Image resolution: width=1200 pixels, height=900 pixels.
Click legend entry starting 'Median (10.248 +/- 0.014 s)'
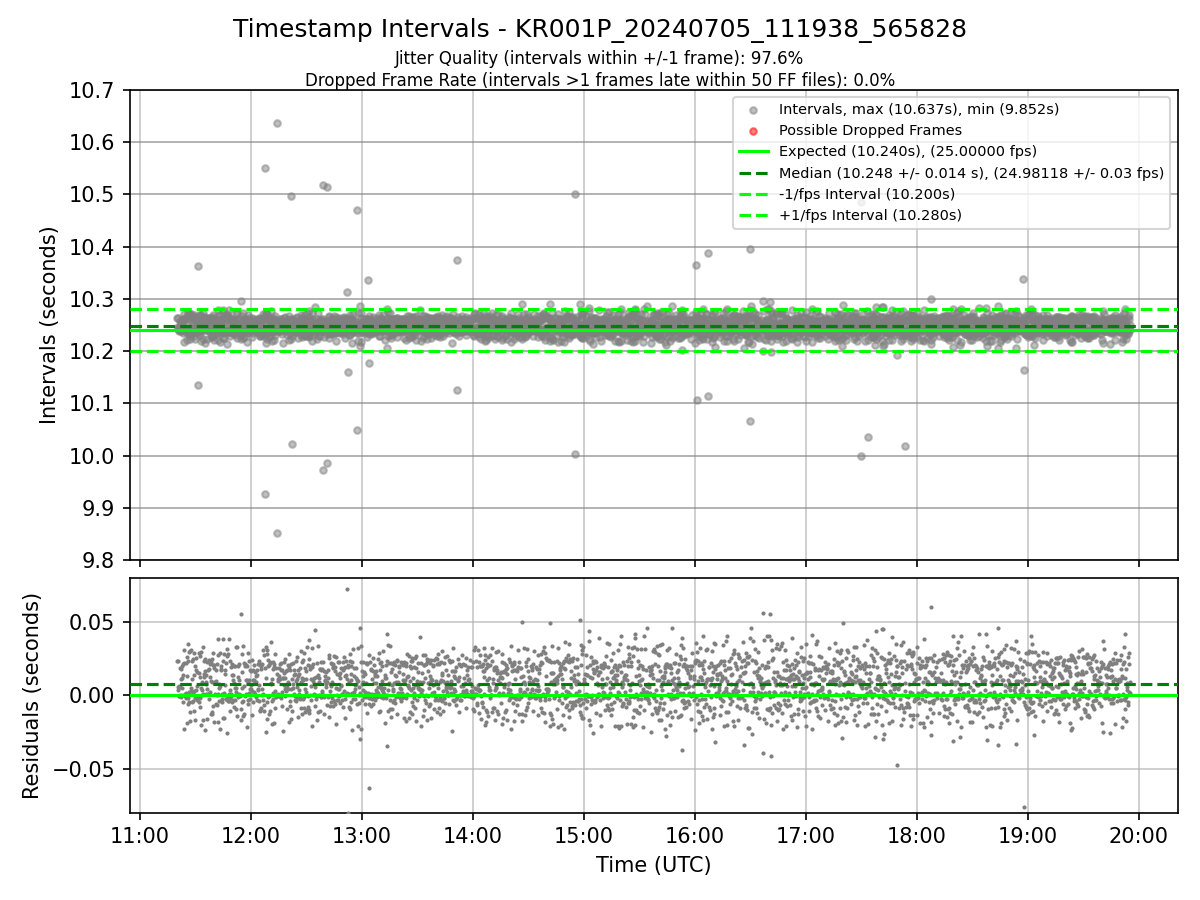(971, 173)
